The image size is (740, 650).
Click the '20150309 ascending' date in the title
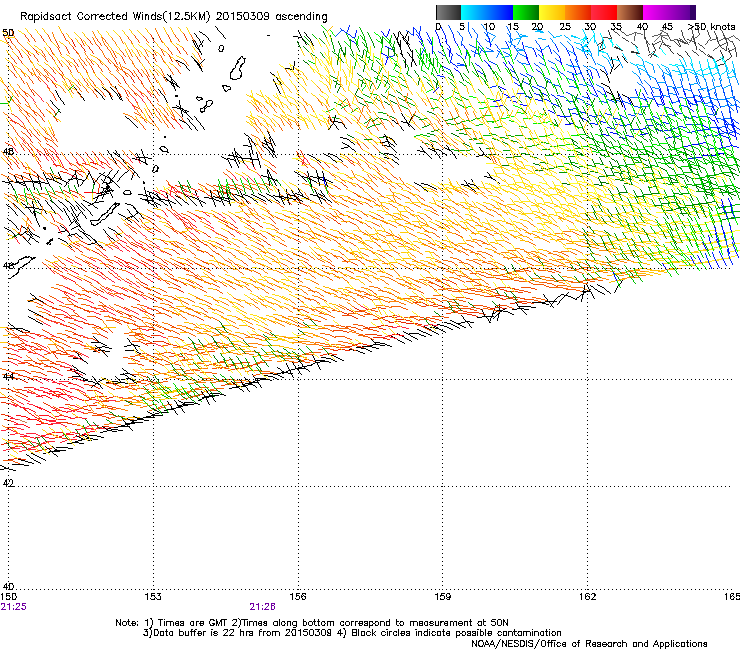[x=272, y=16]
